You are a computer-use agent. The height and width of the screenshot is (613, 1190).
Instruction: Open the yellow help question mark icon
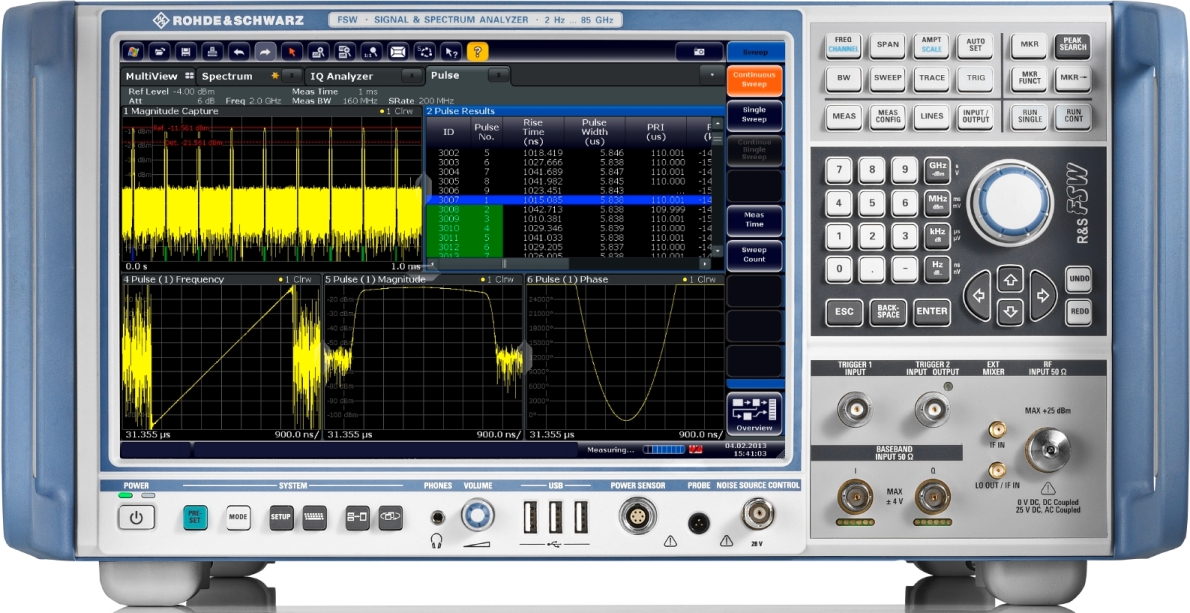477,51
